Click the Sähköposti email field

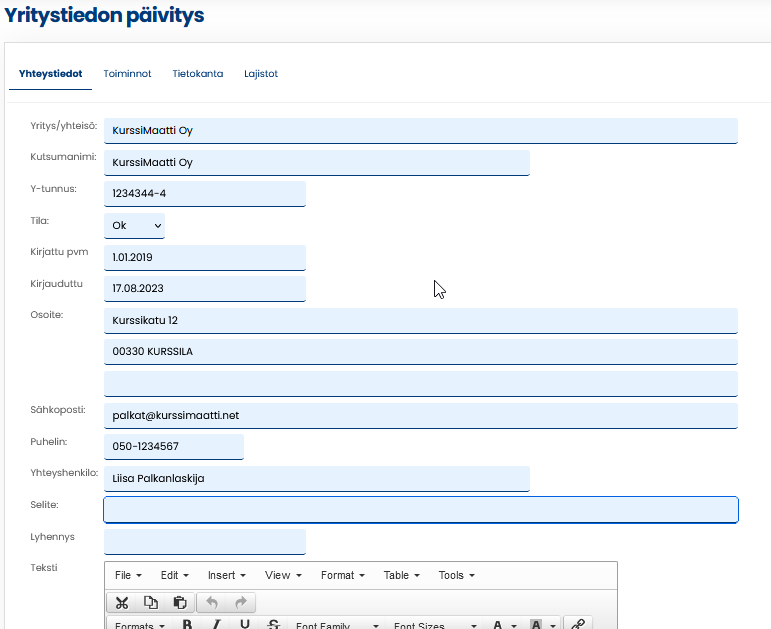420,415
